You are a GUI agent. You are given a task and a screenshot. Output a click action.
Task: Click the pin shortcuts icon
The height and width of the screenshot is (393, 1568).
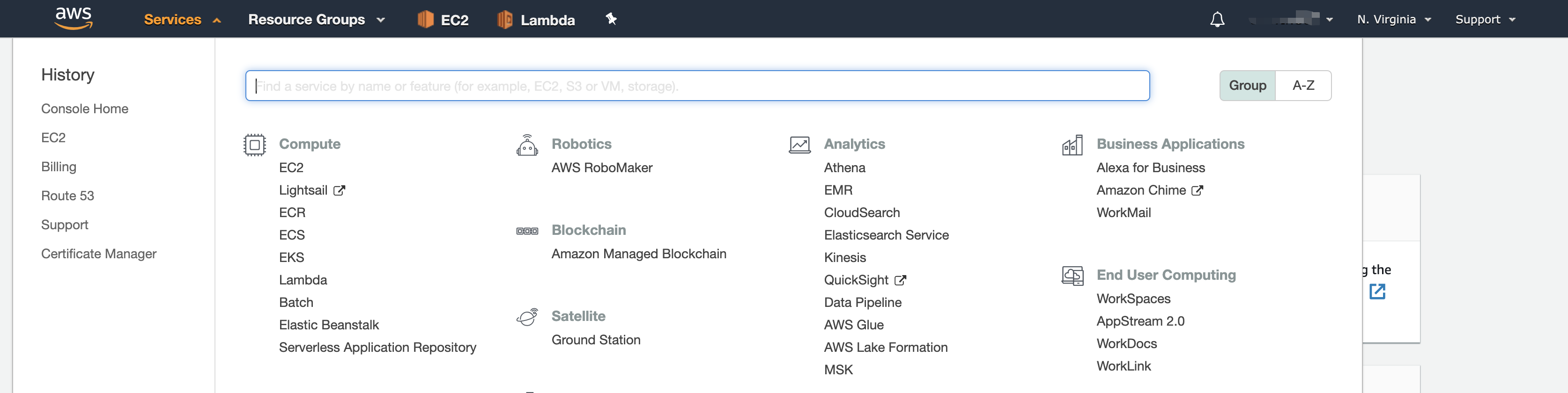(611, 19)
